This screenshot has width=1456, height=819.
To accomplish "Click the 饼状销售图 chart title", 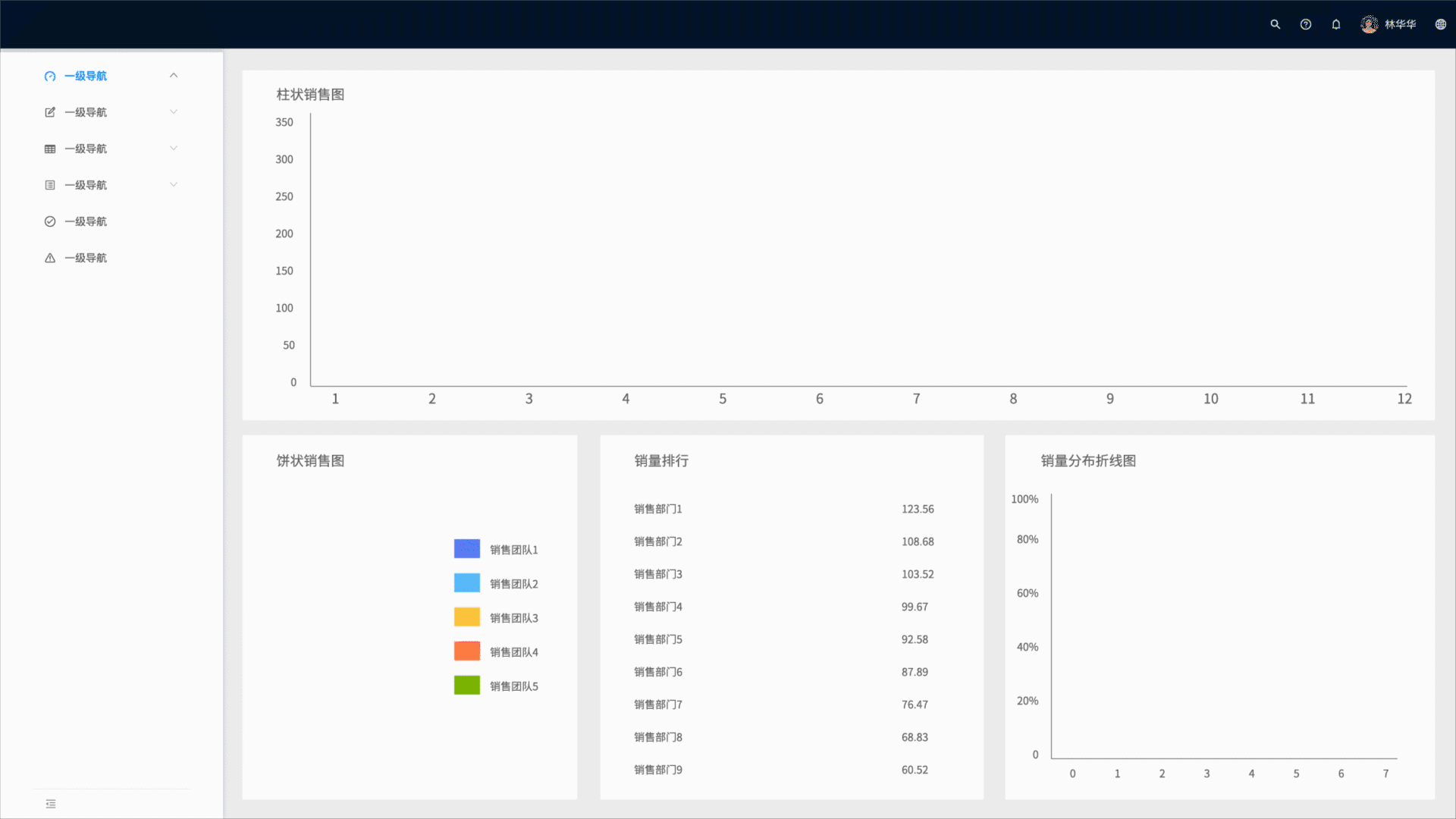I will point(311,461).
